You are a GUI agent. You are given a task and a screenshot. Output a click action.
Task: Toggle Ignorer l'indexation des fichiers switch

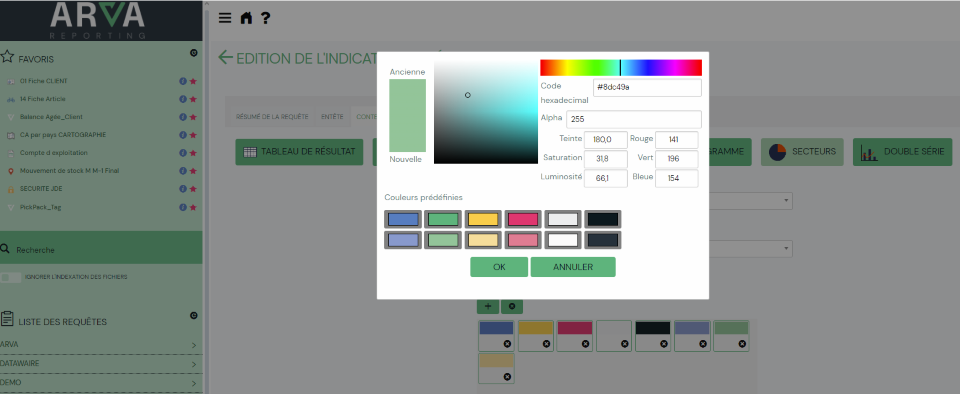coord(11,277)
